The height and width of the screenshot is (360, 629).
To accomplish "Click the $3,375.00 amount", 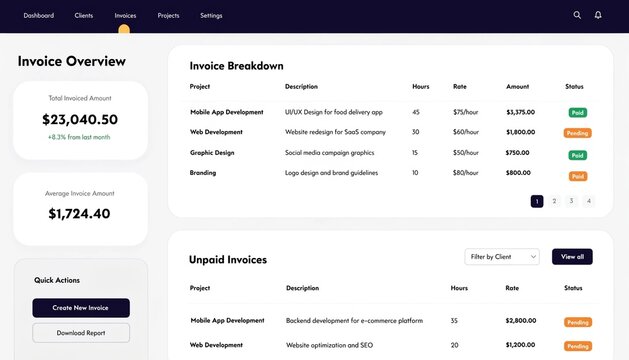I will tap(520, 112).
